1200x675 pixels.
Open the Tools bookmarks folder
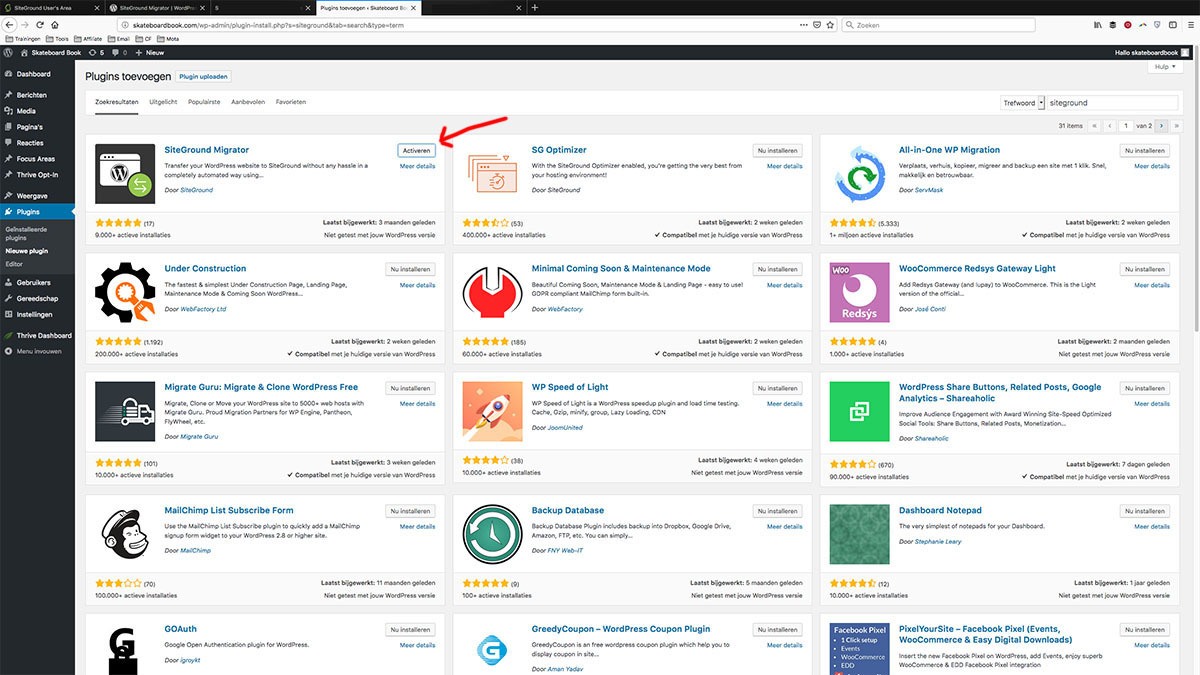[x=58, y=38]
